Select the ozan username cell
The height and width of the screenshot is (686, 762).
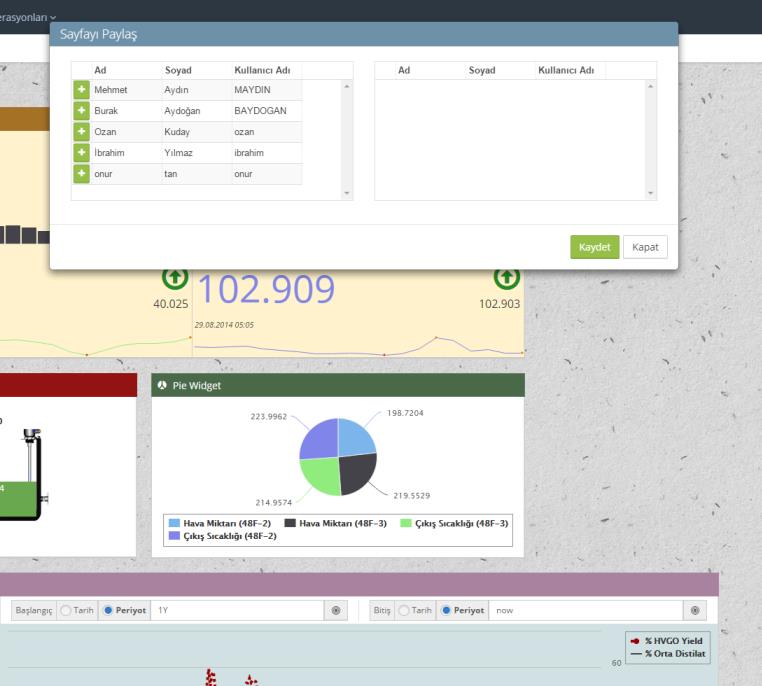click(267, 132)
